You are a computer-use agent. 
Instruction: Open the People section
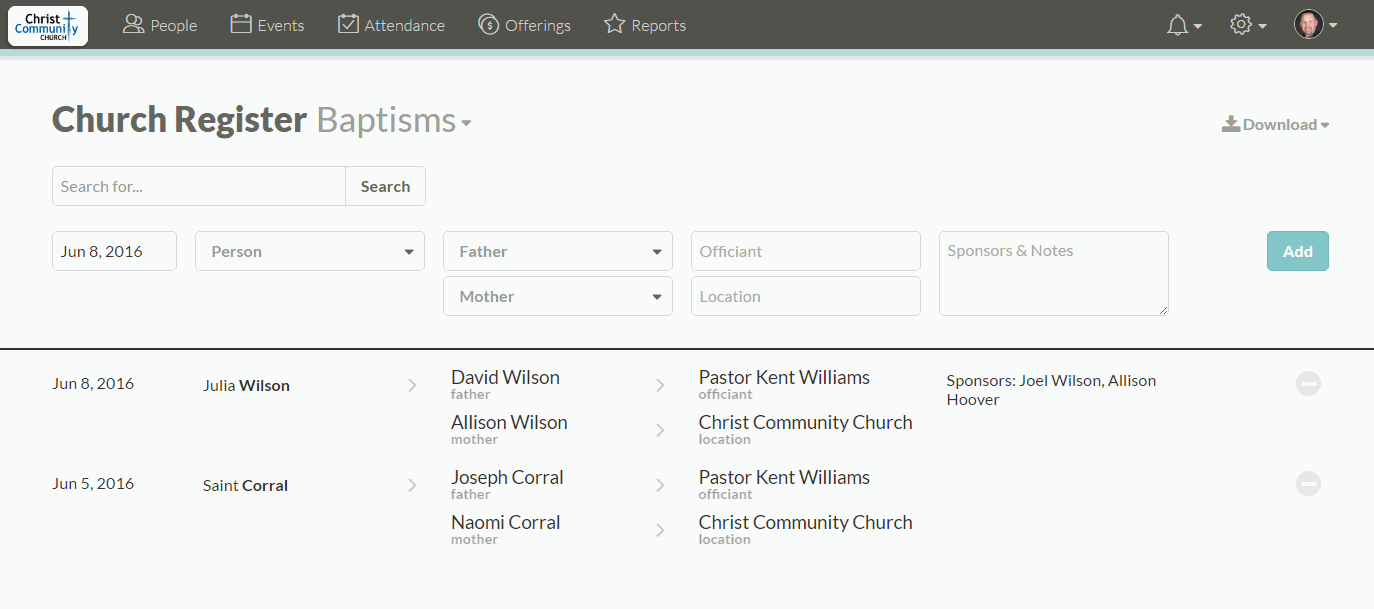click(159, 24)
